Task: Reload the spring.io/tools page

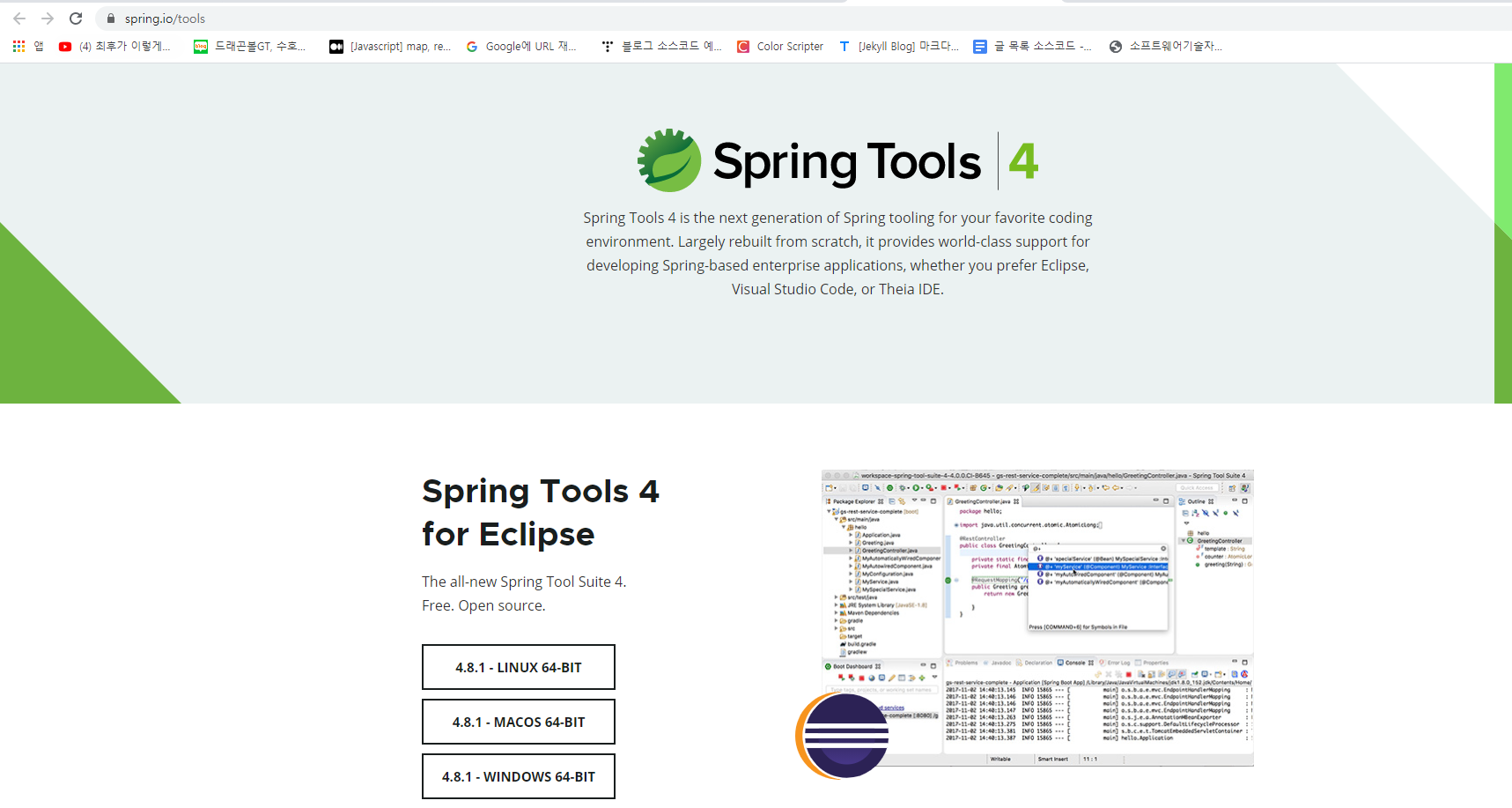Action: (x=76, y=19)
